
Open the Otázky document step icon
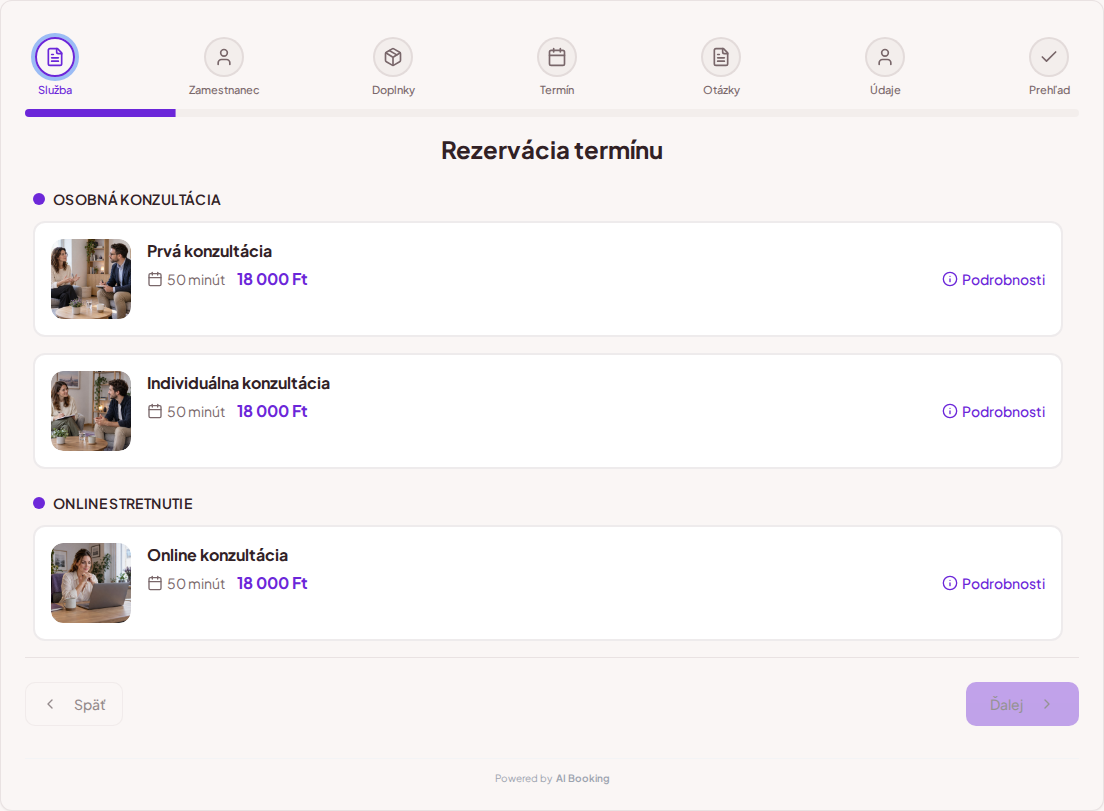(x=721, y=57)
